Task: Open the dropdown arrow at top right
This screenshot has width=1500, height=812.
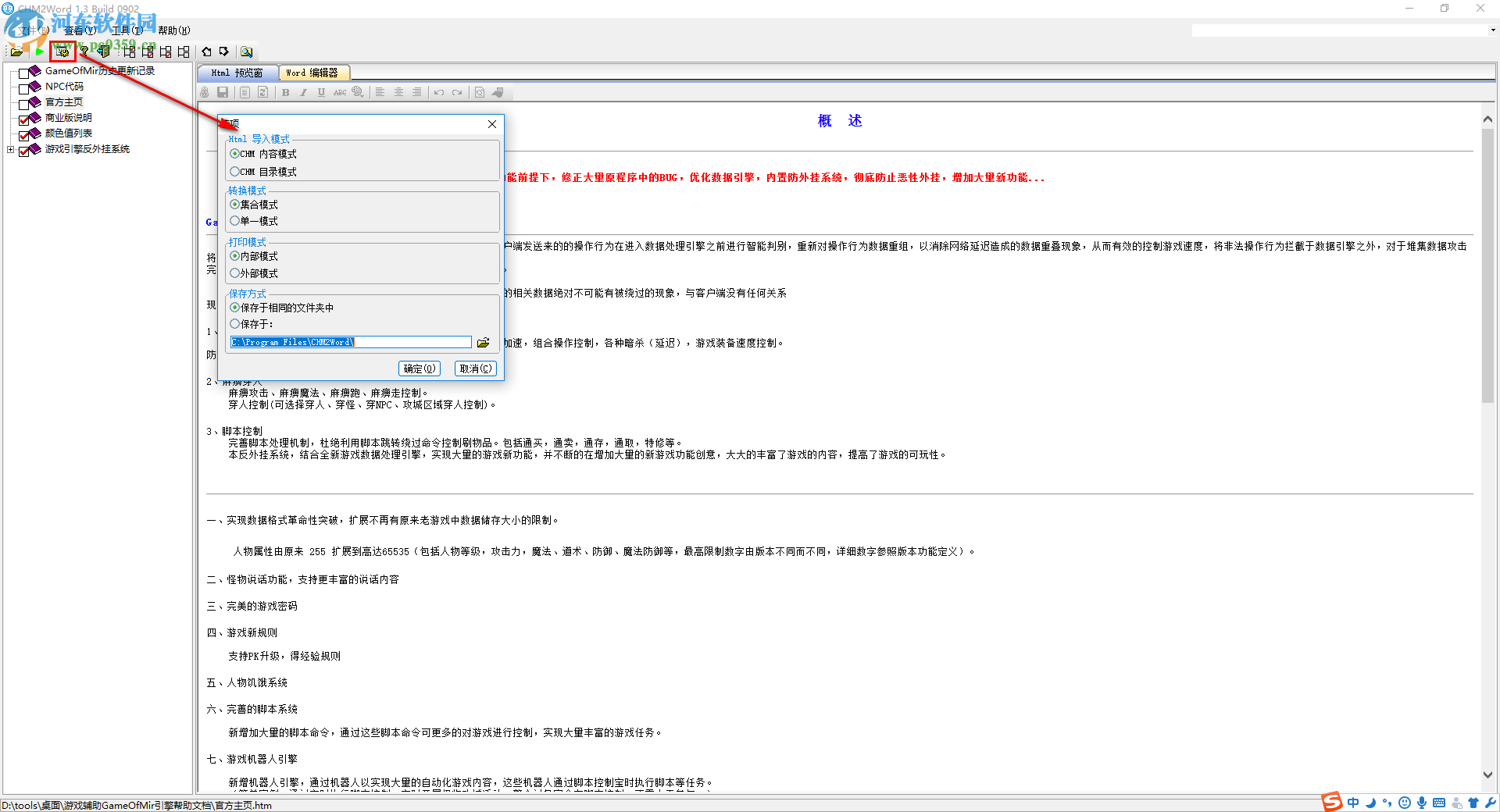Action: (x=1492, y=30)
